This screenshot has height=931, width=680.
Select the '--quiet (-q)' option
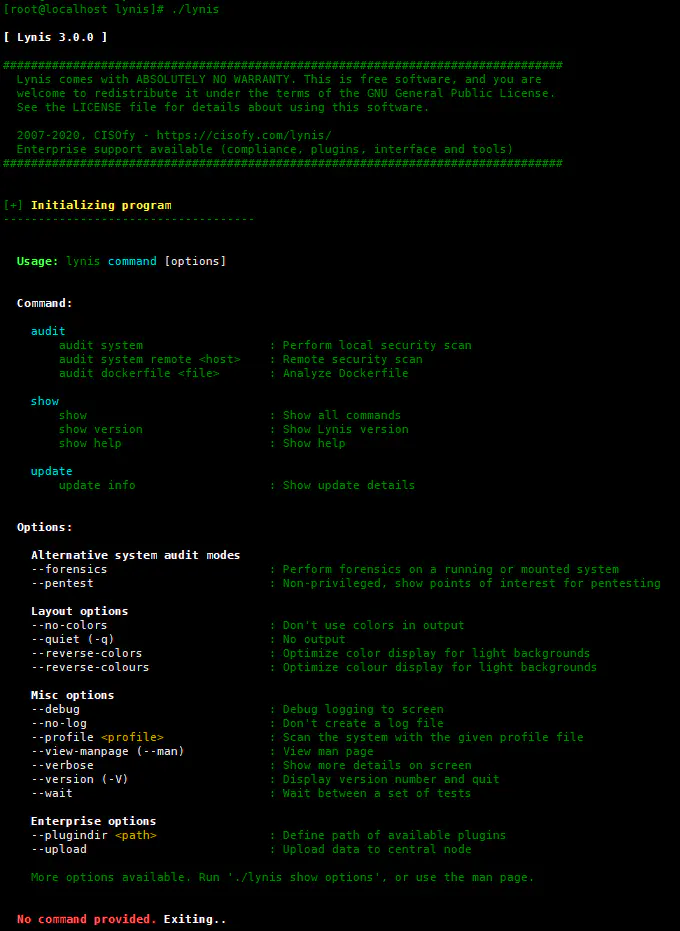(72, 639)
